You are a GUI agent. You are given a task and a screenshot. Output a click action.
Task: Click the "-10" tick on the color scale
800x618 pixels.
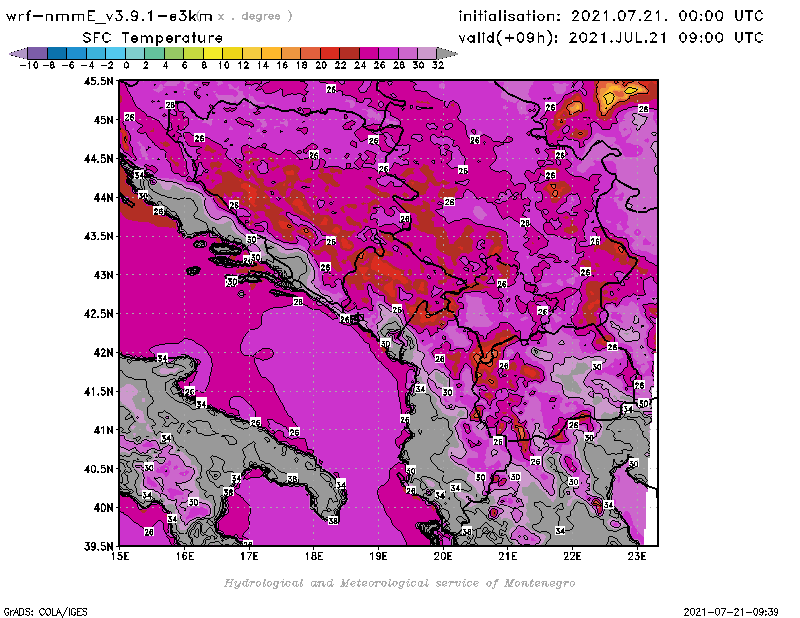click(x=29, y=65)
